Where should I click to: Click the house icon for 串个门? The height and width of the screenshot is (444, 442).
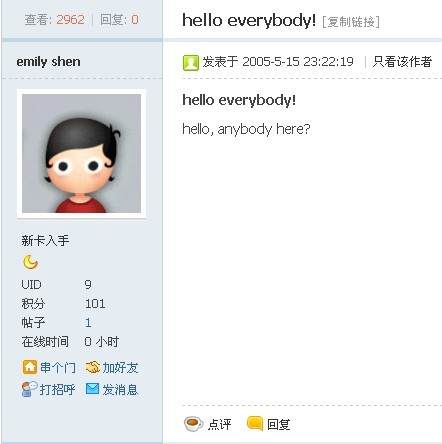(x=29, y=367)
